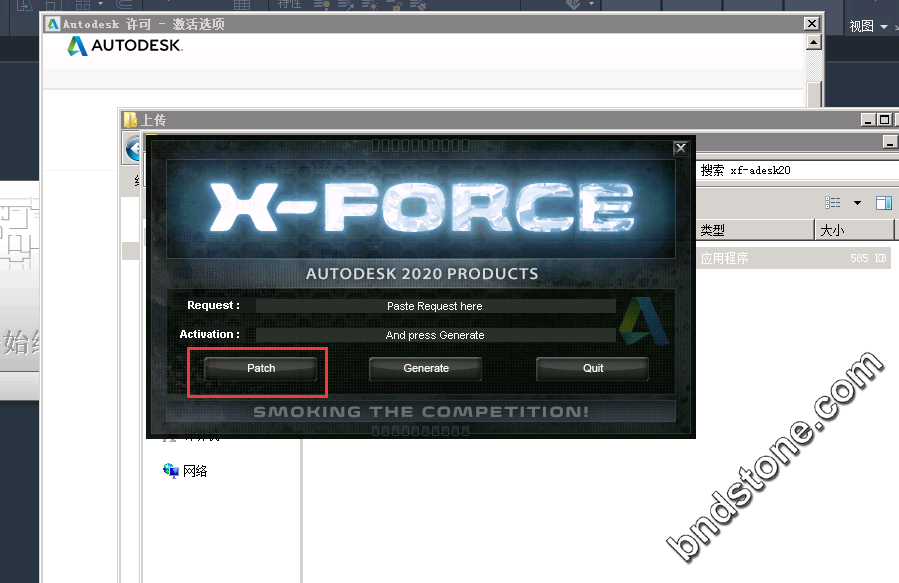This screenshot has height=583, width=899.
Task: Click the Patch button
Action: click(261, 368)
